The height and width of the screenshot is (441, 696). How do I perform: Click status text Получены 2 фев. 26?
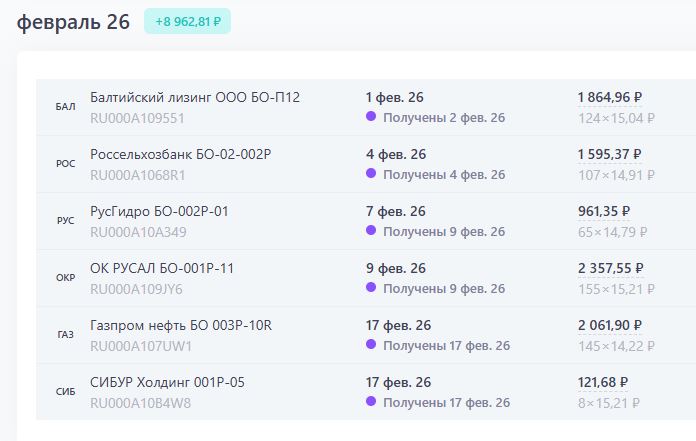point(444,118)
